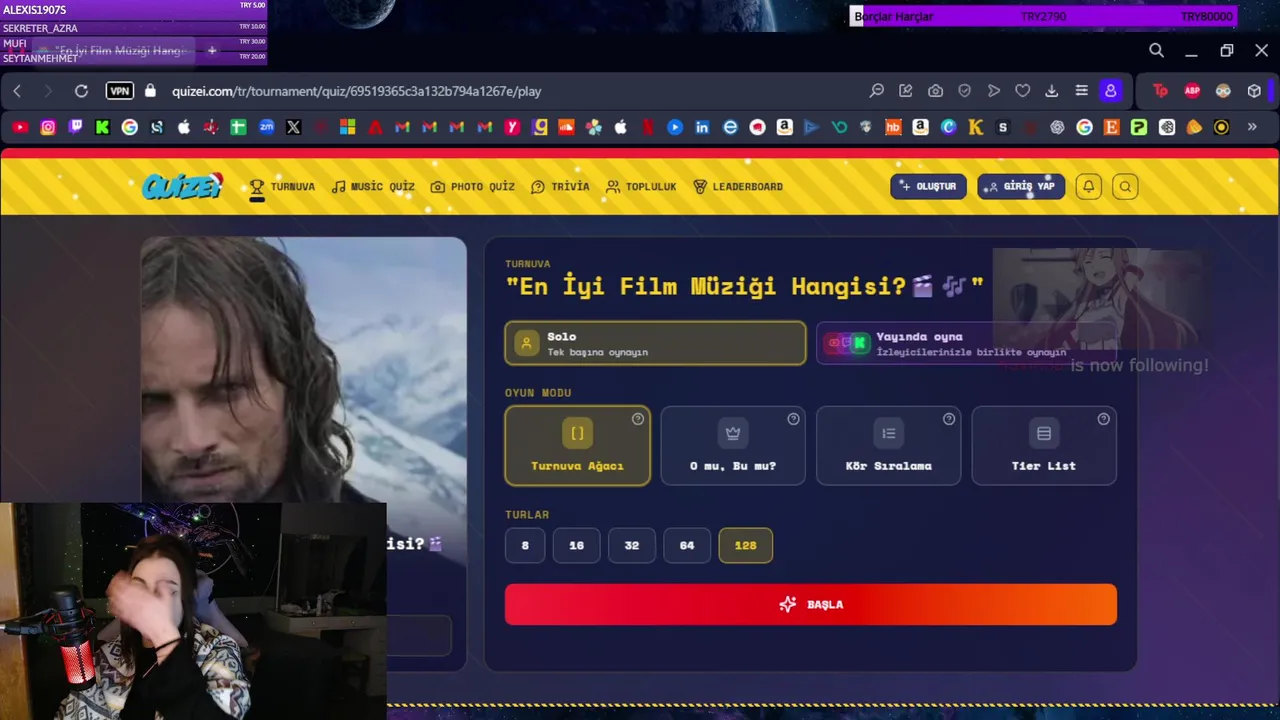The image size is (1280, 720).
Task: Open the Etsy bookmark icon
Action: 1111,127
